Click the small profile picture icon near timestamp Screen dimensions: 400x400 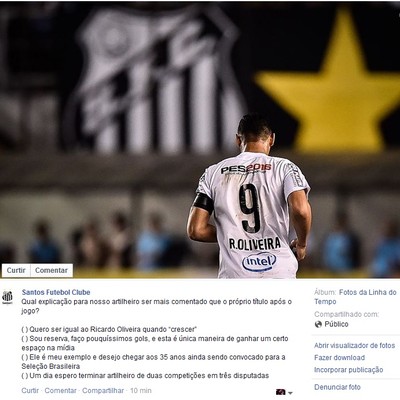tap(281, 392)
